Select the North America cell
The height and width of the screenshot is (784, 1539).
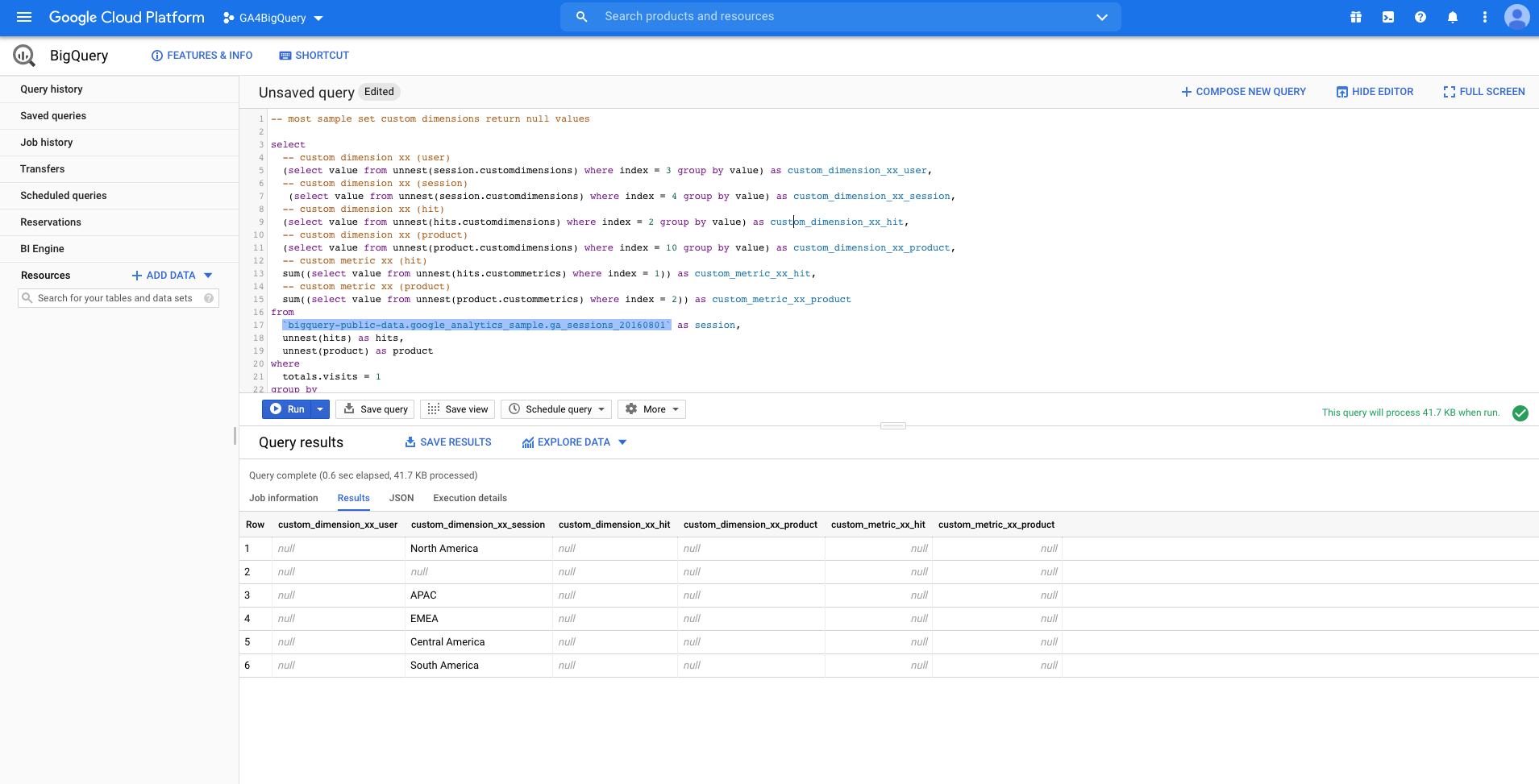click(x=478, y=549)
